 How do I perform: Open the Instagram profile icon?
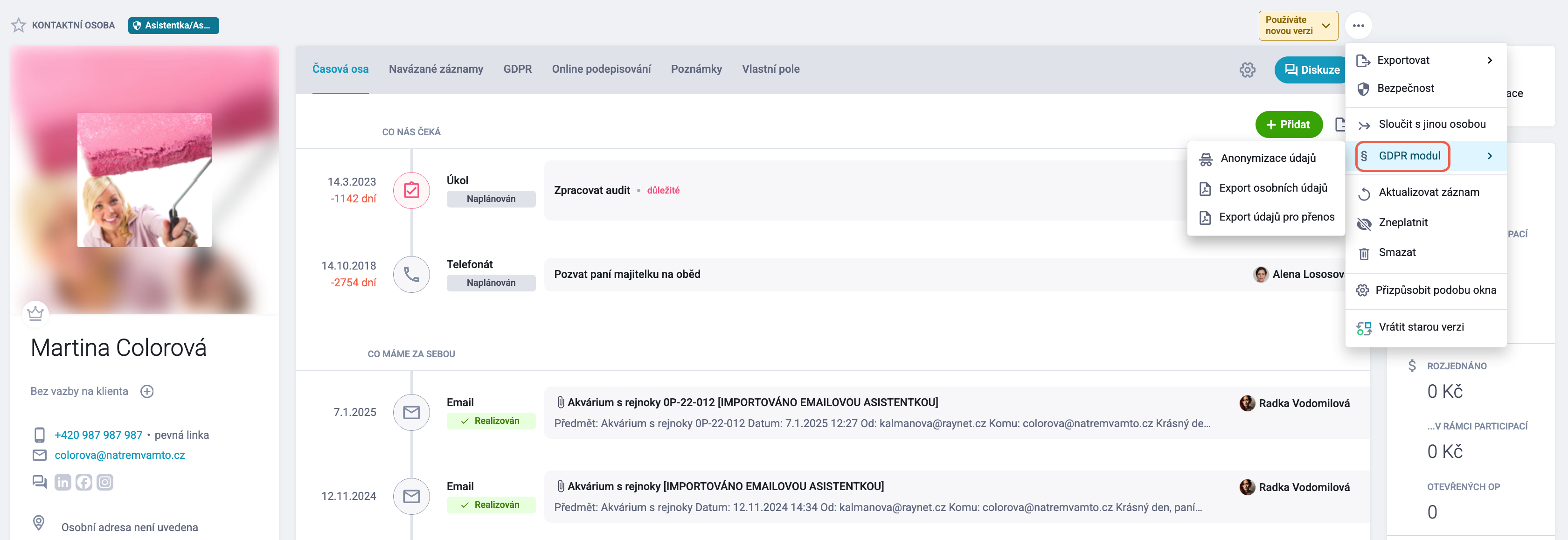pos(105,482)
